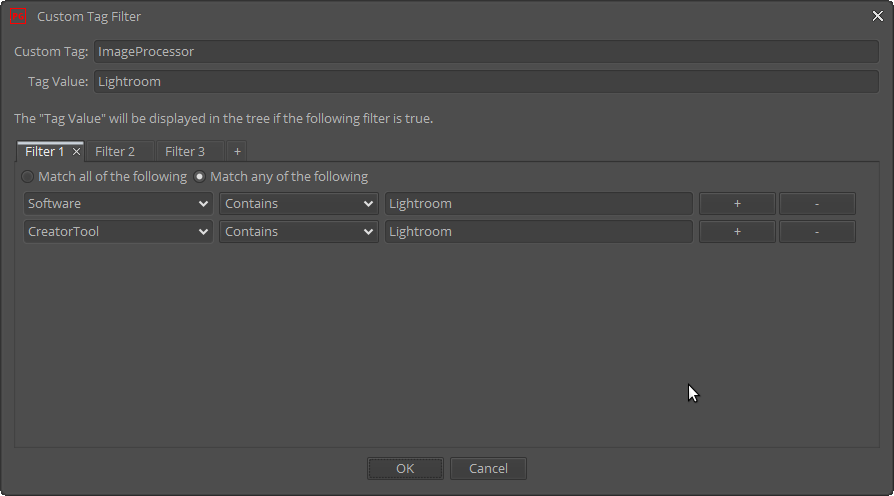This screenshot has height=496, width=894.
Task: Add condition after the CreatorTool row
Action: [x=737, y=231]
